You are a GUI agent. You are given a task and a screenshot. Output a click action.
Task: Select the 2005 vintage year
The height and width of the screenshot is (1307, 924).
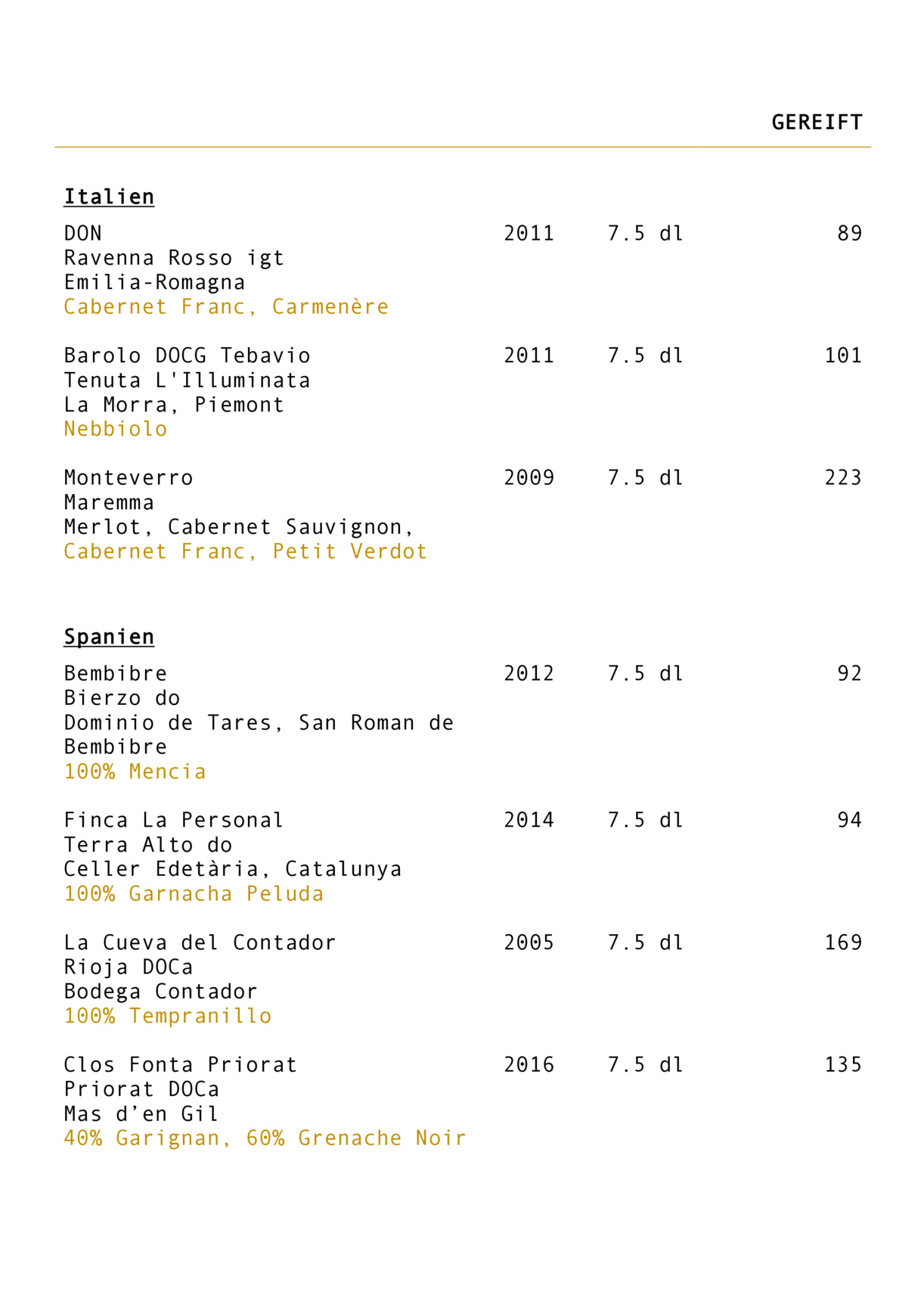(529, 942)
